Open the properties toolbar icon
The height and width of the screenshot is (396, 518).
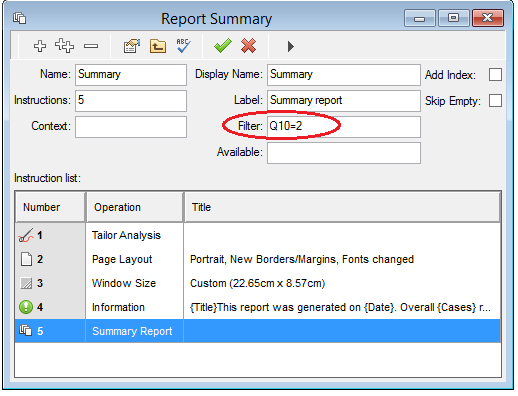point(132,46)
